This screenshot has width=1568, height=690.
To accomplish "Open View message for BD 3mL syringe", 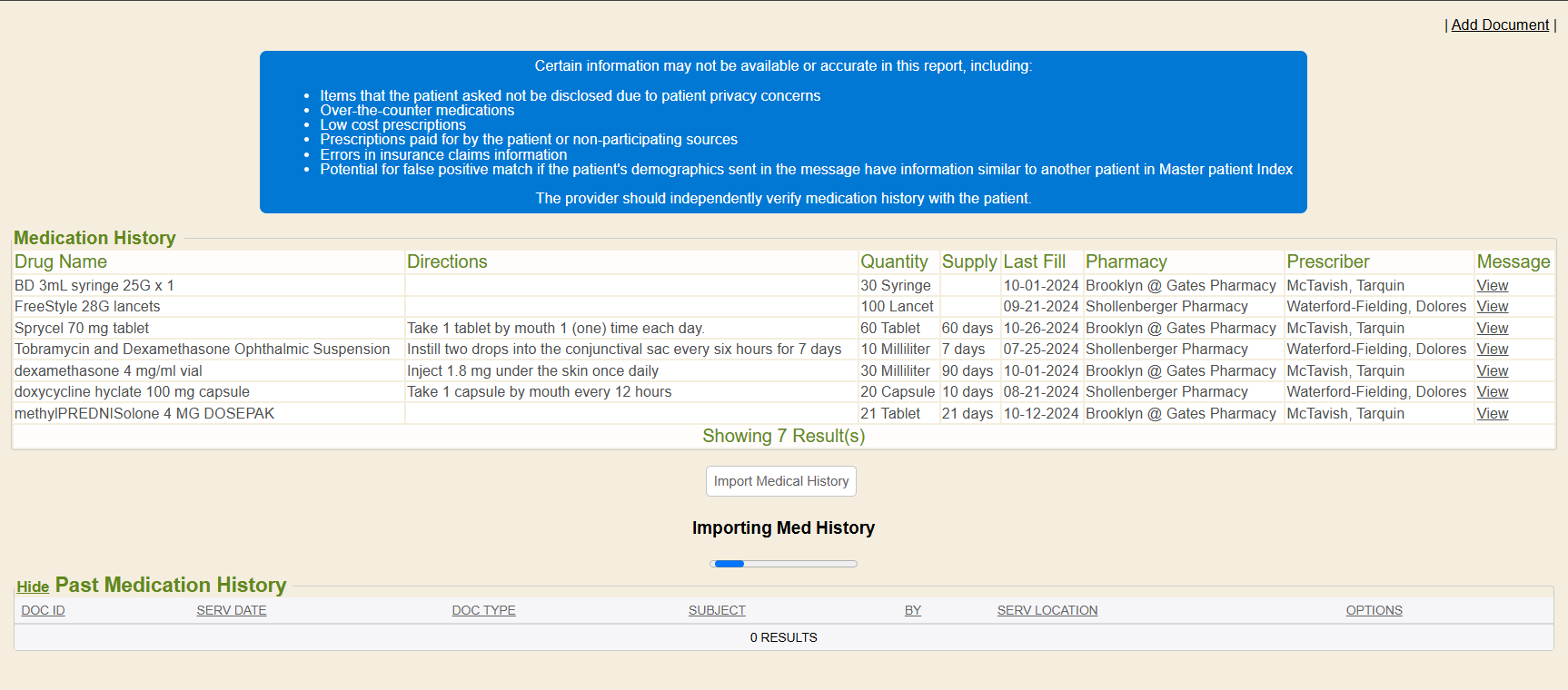I will (x=1492, y=286).
